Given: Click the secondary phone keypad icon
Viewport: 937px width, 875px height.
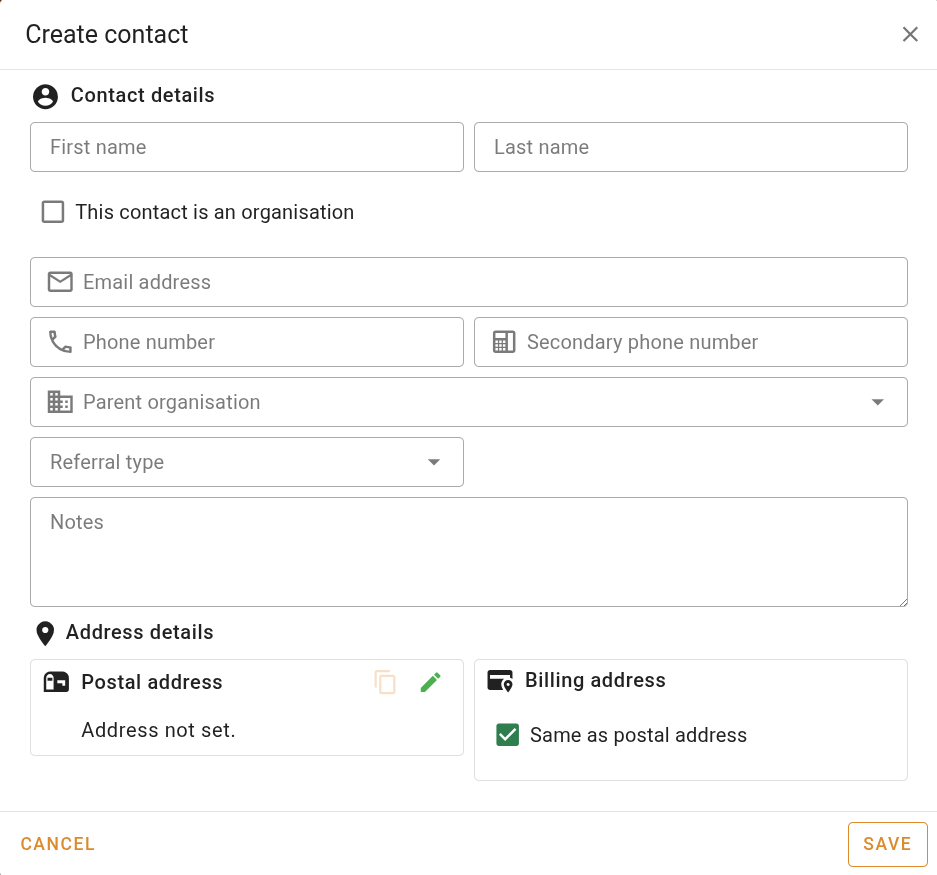Looking at the screenshot, I should (x=504, y=342).
